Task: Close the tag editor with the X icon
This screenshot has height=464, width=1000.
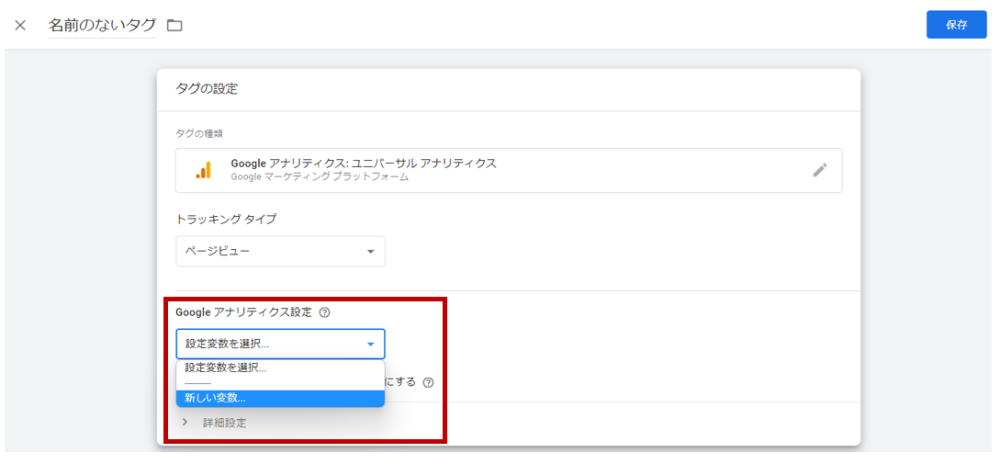Action: (x=20, y=25)
